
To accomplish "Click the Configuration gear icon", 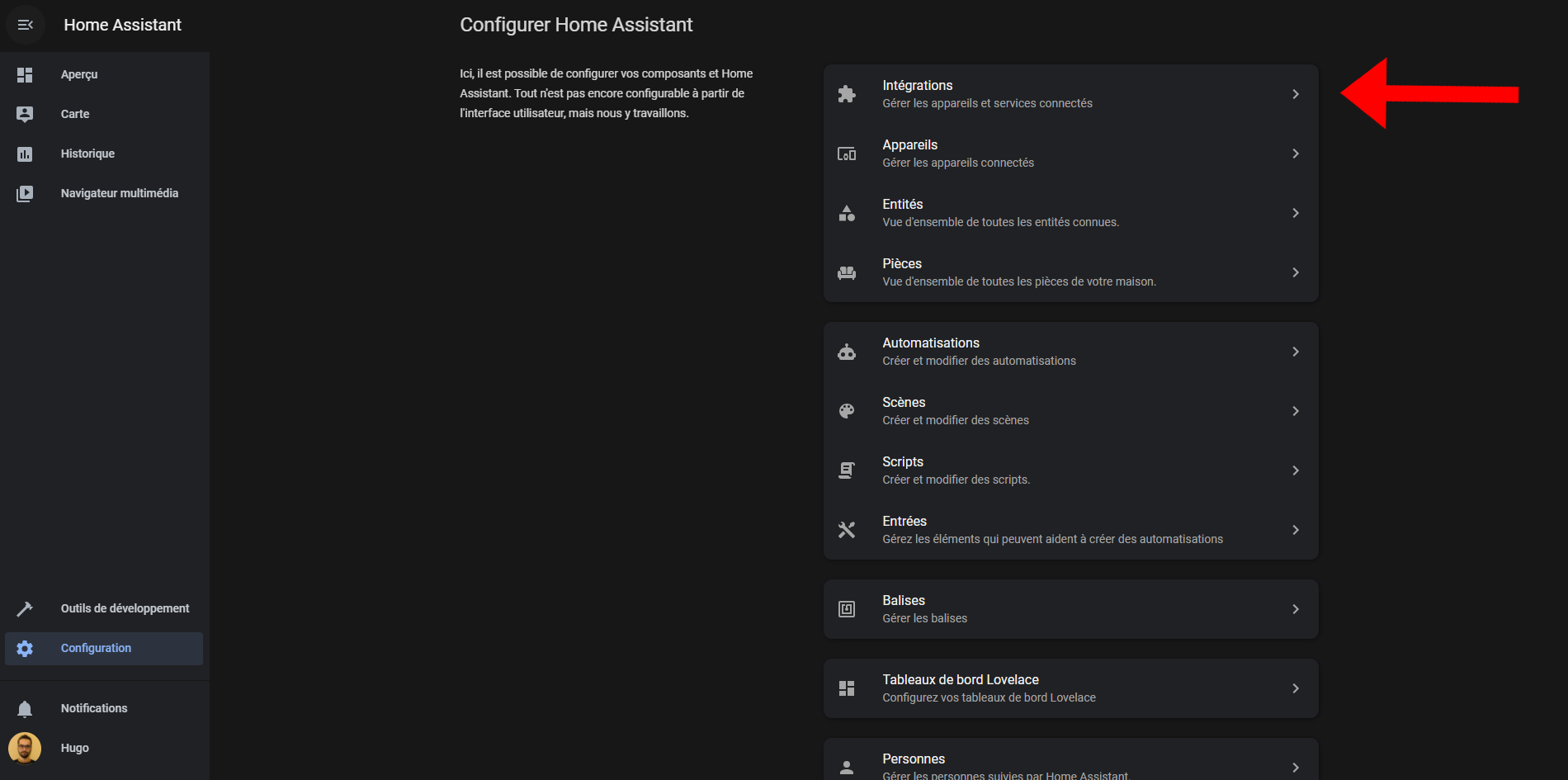I will pos(25,648).
